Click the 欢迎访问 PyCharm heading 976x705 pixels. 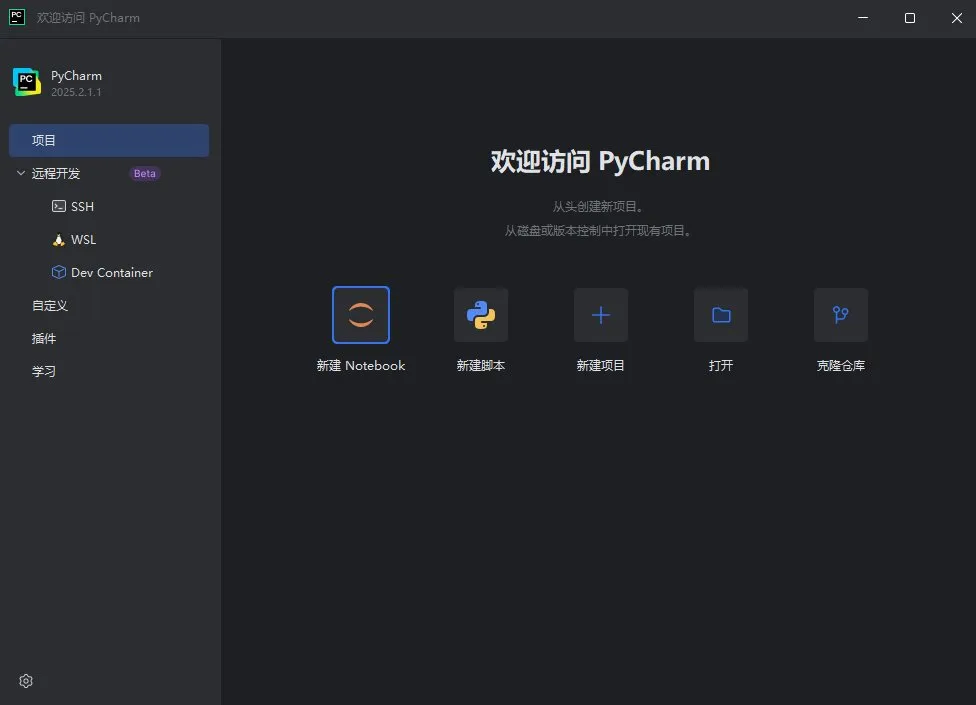point(600,161)
